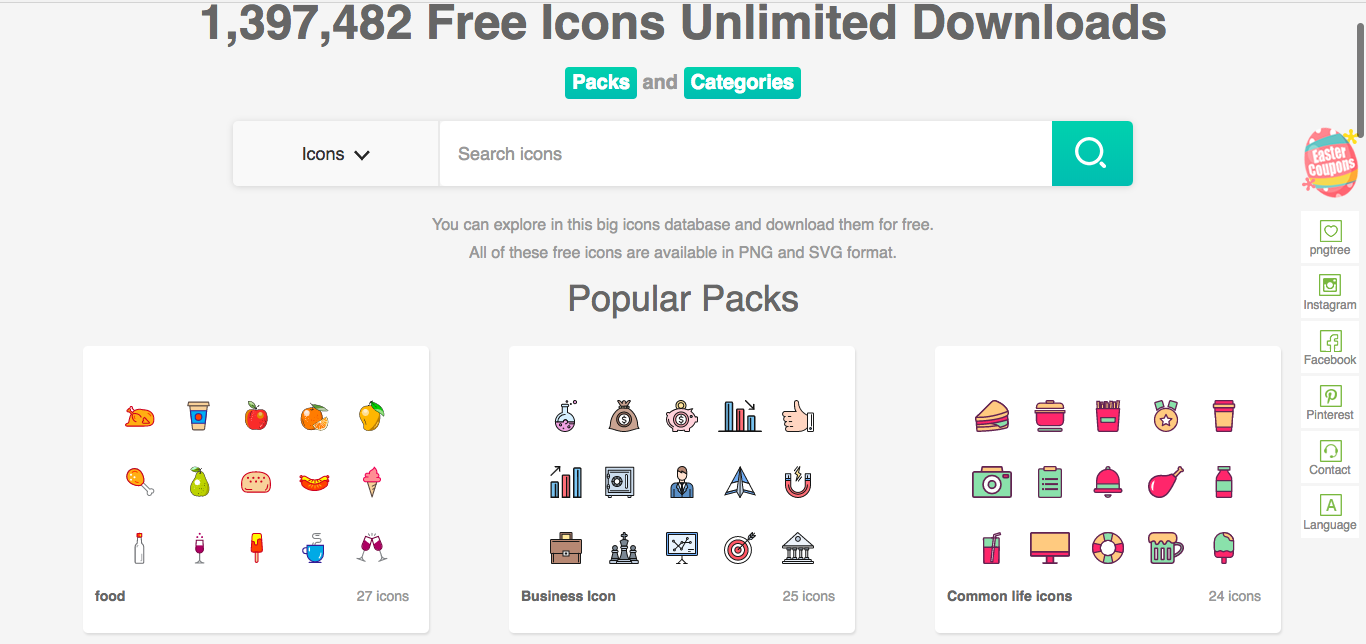
Task: Select the magnet icon in Business pack
Action: (x=798, y=482)
